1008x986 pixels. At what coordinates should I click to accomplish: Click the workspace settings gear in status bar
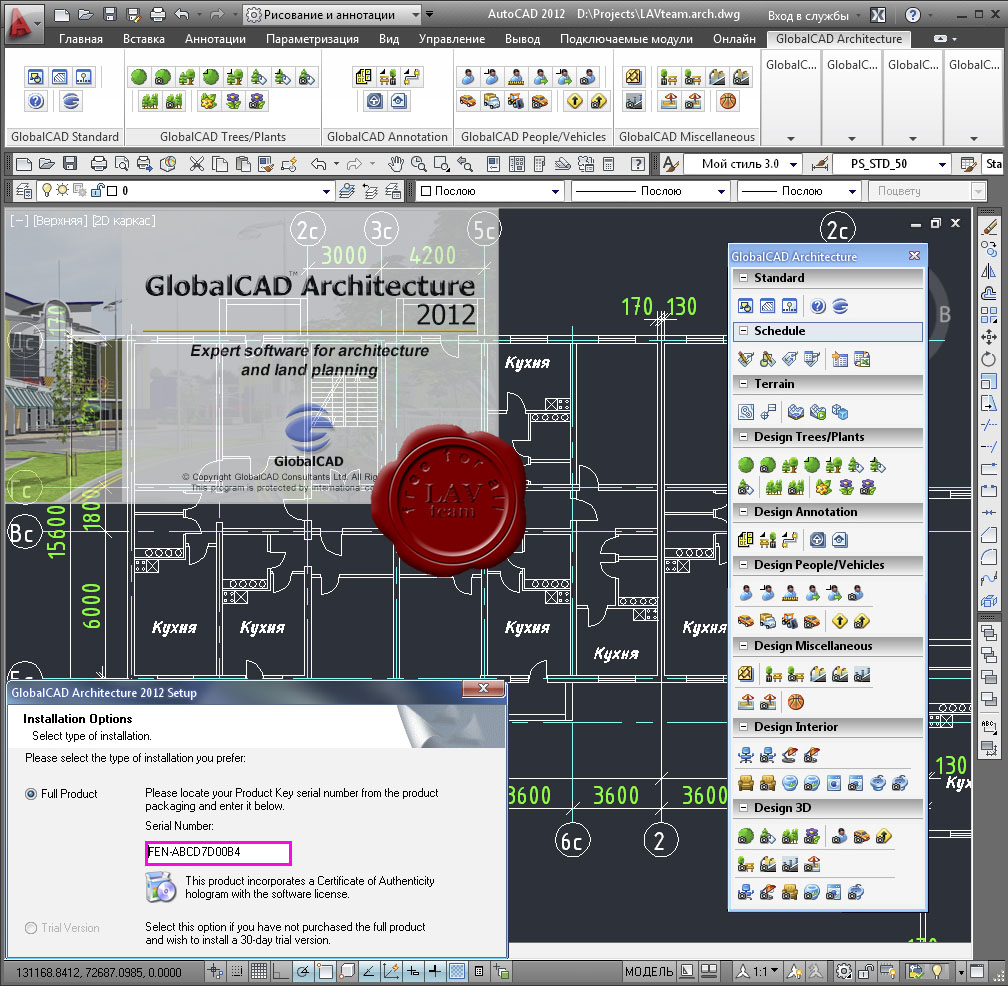(844, 971)
